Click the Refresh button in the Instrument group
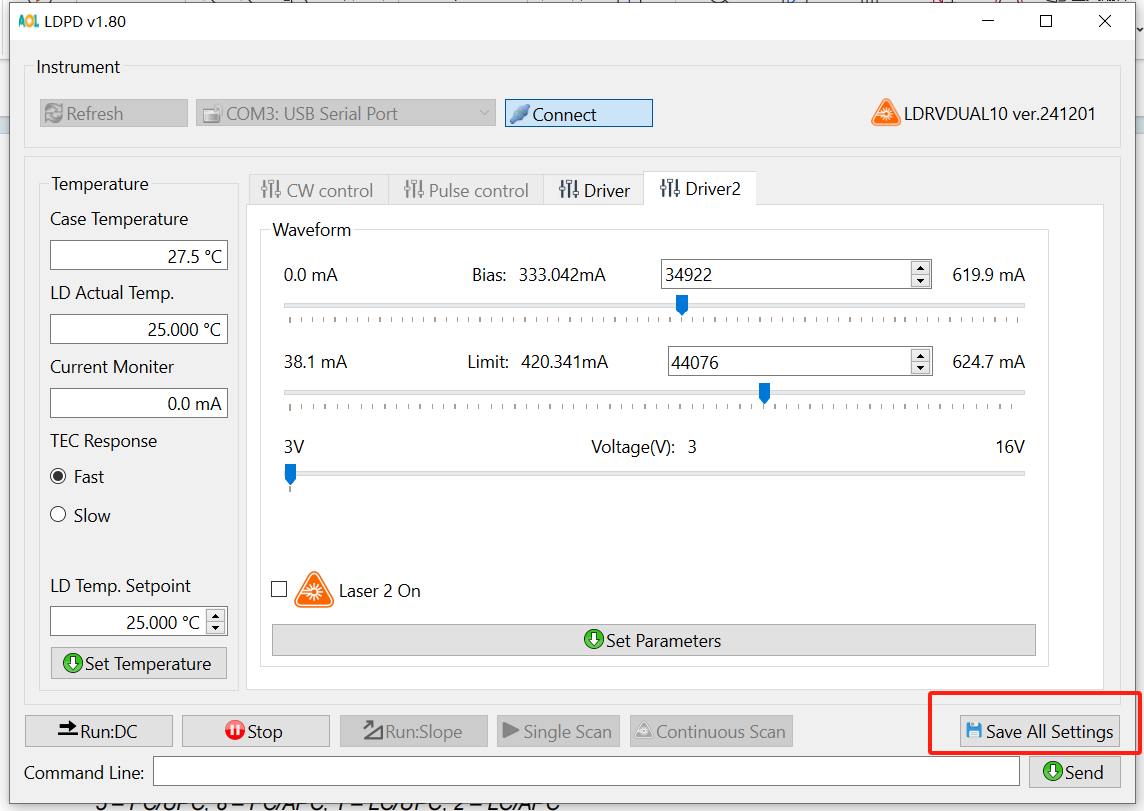This screenshot has width=1144, height=811. click(x=114, y=114)
